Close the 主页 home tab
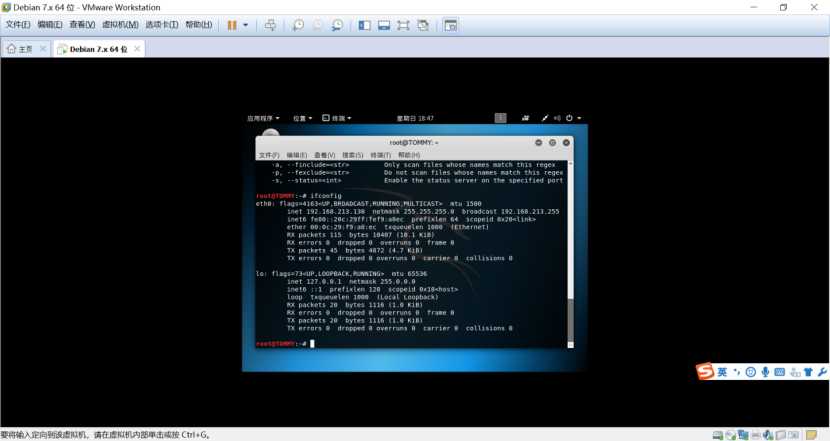Image resolution: width=830 pixels, height=441 pixels. (43, 49)
